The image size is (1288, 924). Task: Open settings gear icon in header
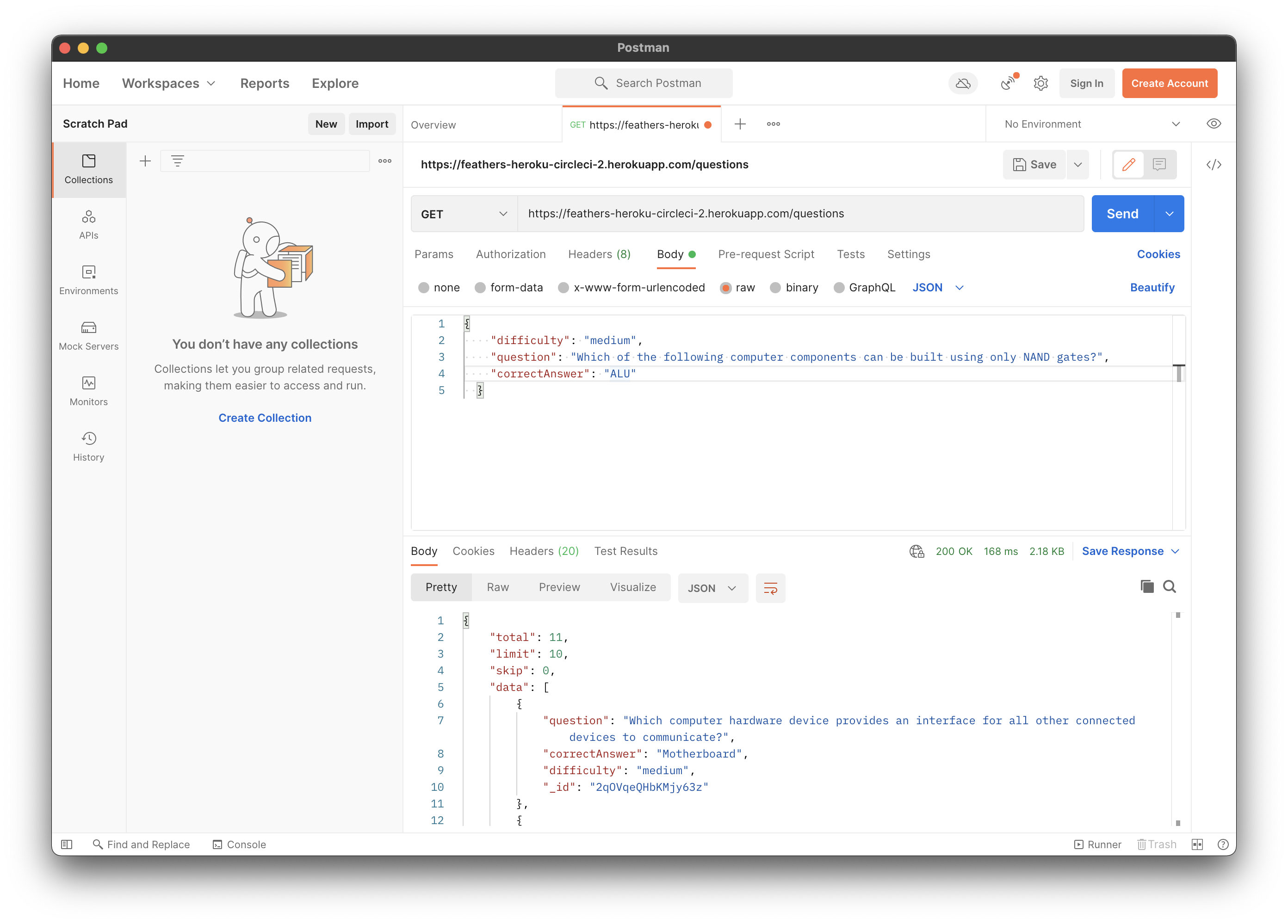(1040, 83)
